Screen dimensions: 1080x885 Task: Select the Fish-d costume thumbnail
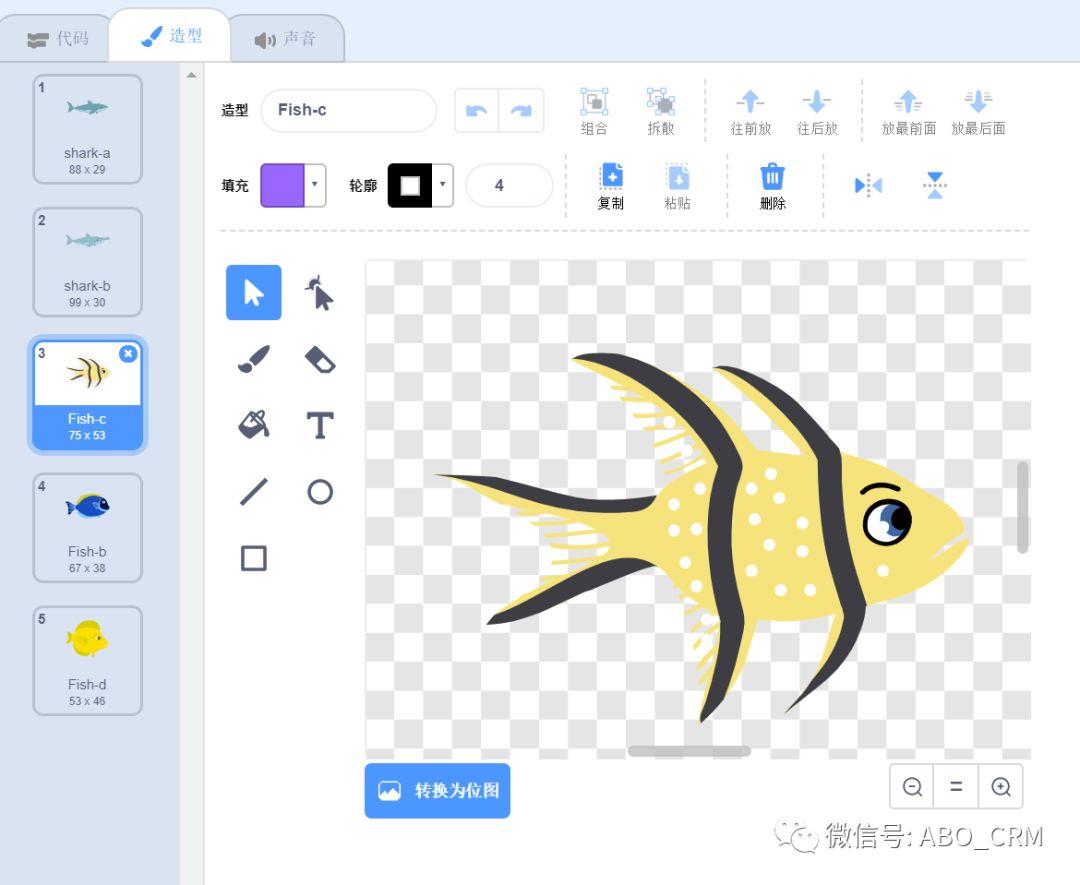[87, 660]
